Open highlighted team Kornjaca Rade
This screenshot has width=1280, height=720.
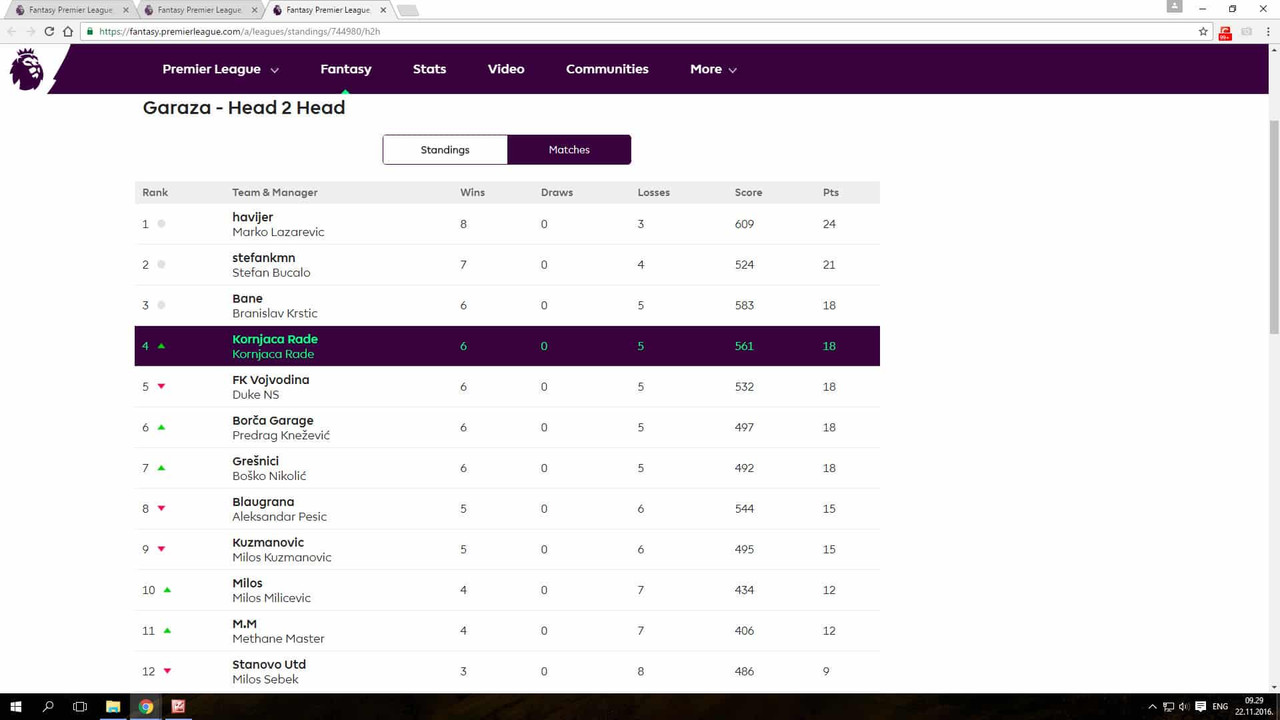coord(275,339)
